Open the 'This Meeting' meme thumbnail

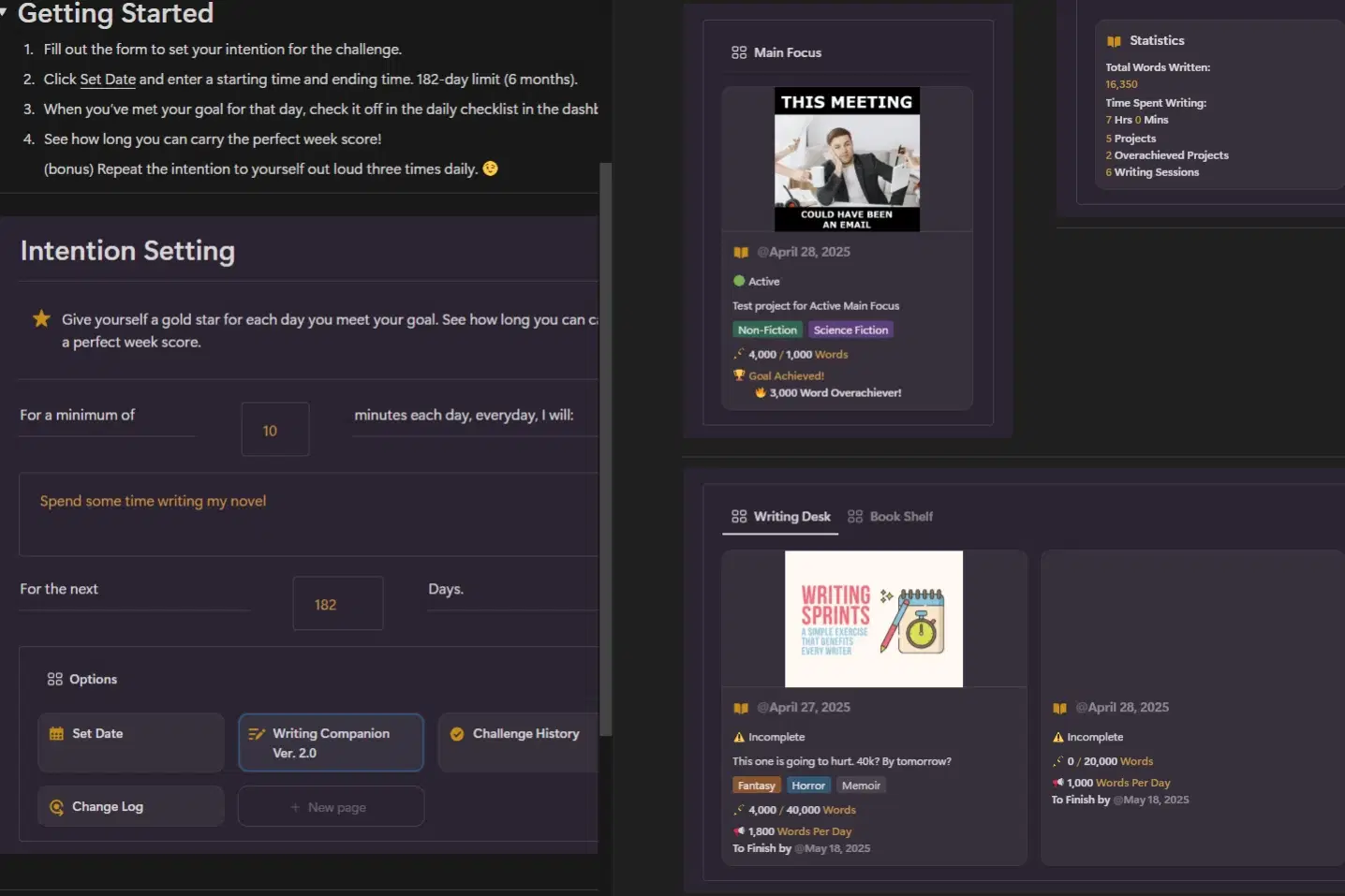847,159
